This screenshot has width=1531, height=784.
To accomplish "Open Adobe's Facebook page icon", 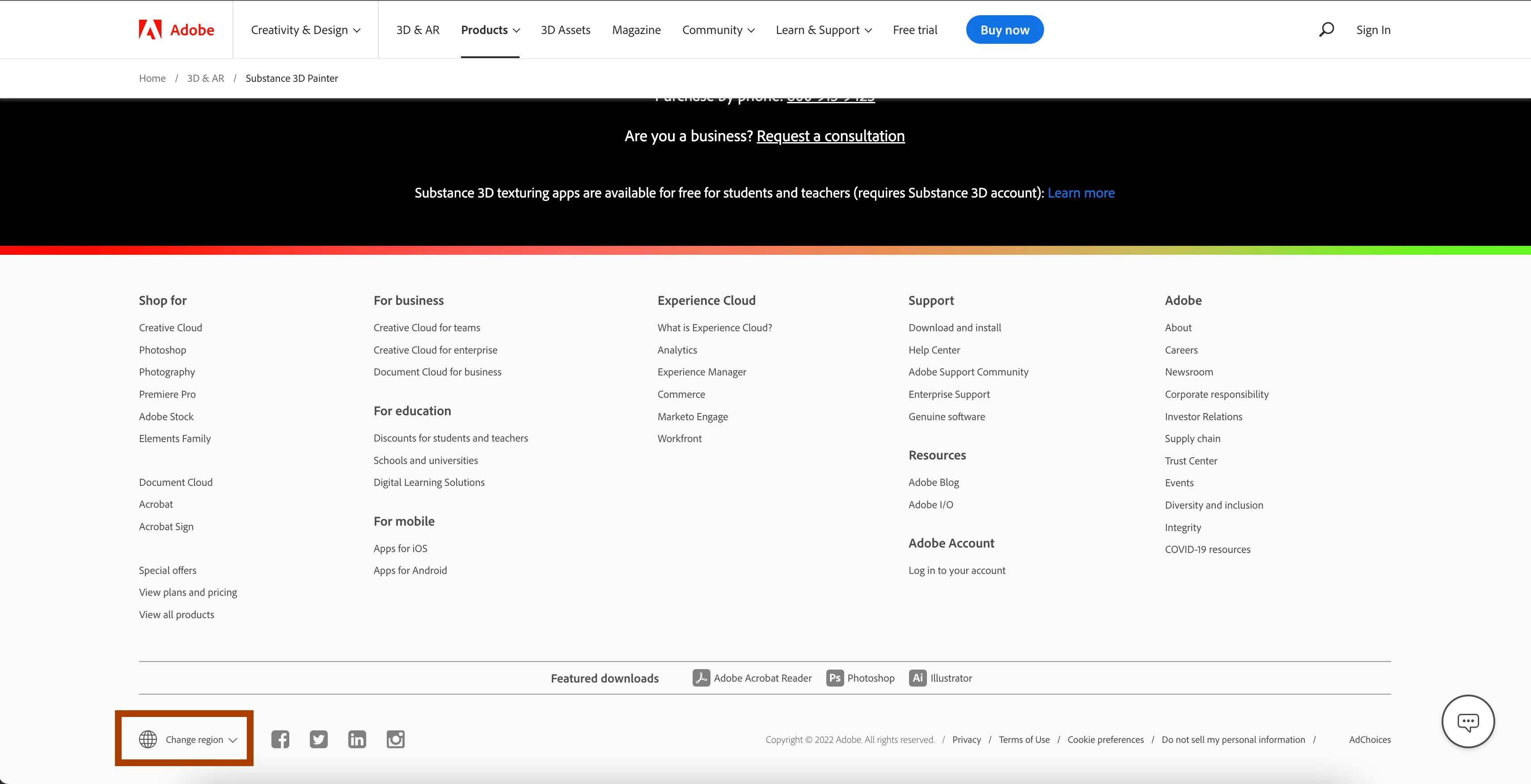I will coord(280,739).
